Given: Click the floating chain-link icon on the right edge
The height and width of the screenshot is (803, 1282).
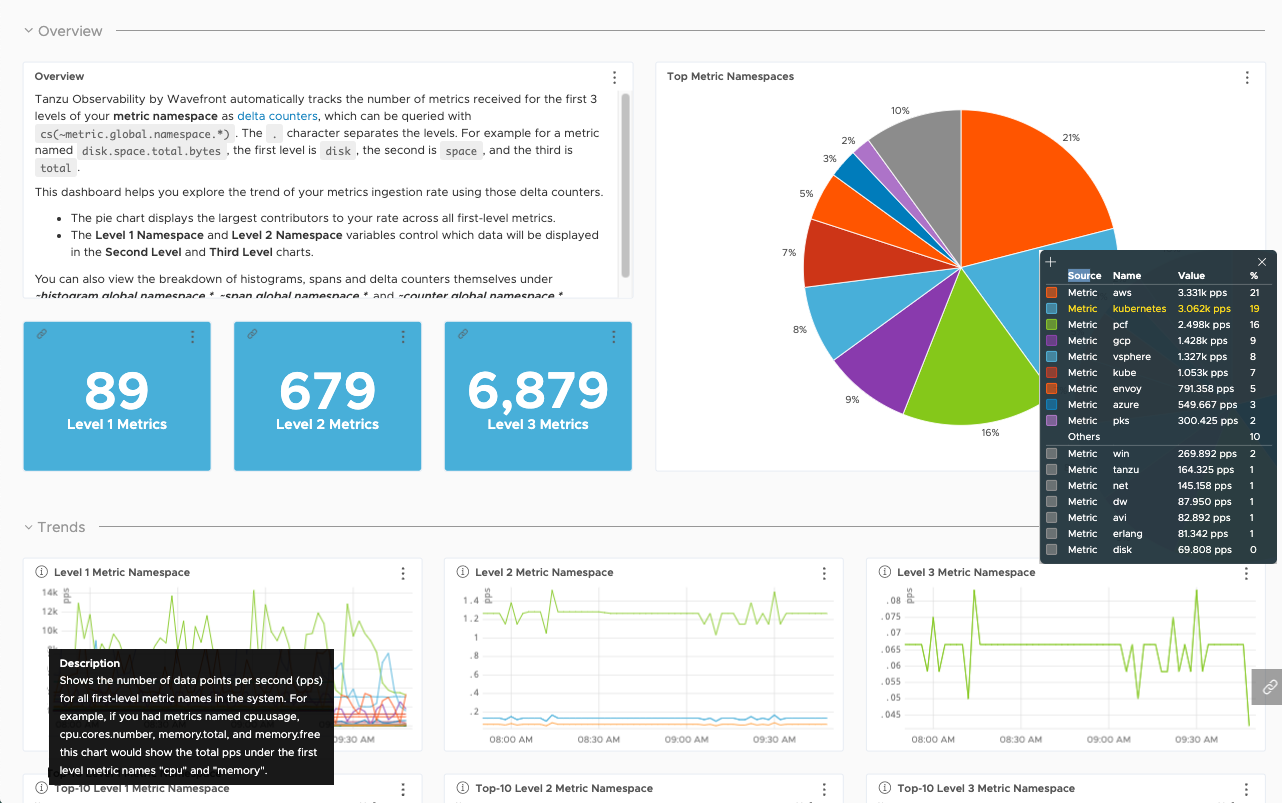Looking at the screenshot, I should point(1268,687).
